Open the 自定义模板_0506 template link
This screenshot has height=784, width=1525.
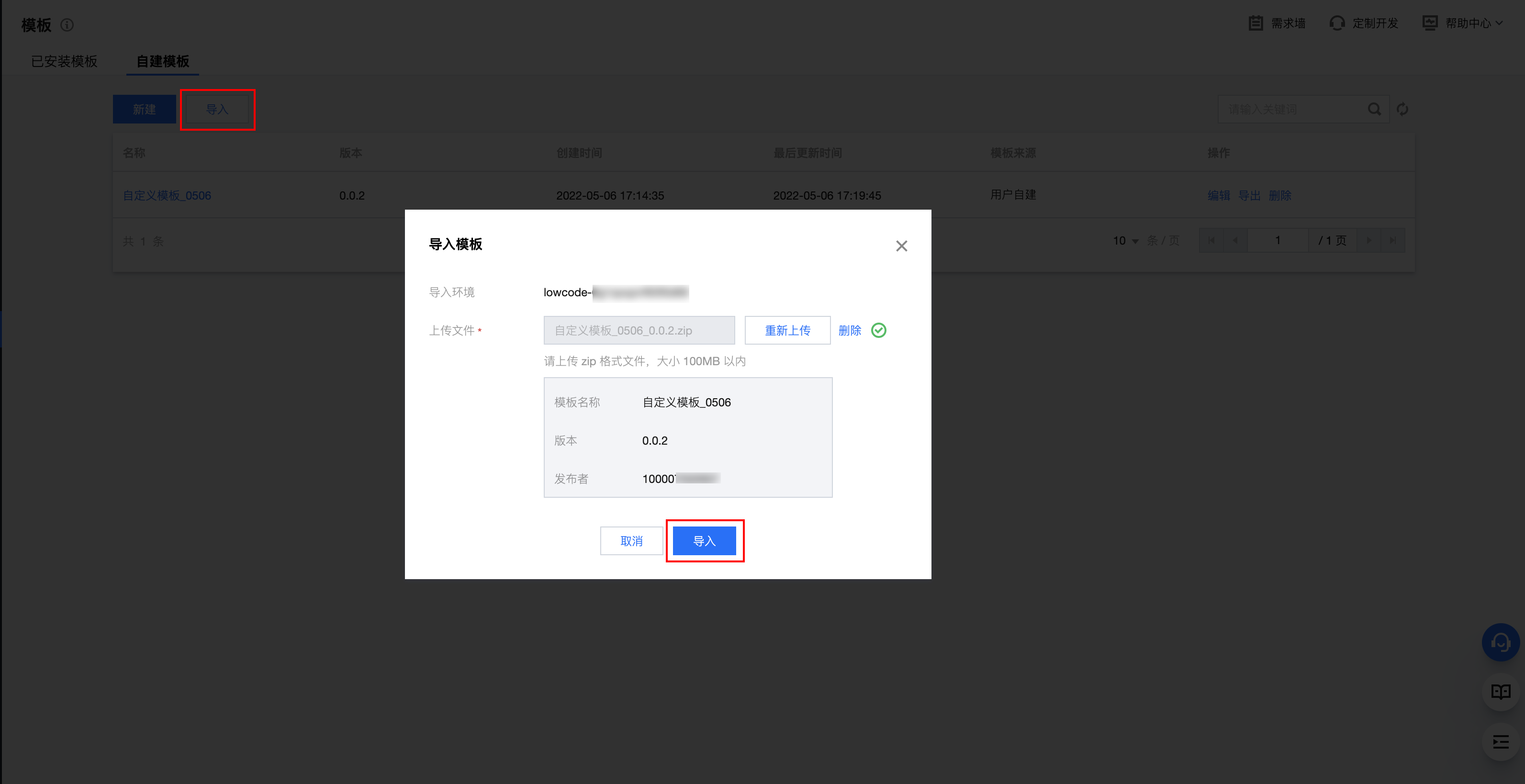click(x=167, y=195)
